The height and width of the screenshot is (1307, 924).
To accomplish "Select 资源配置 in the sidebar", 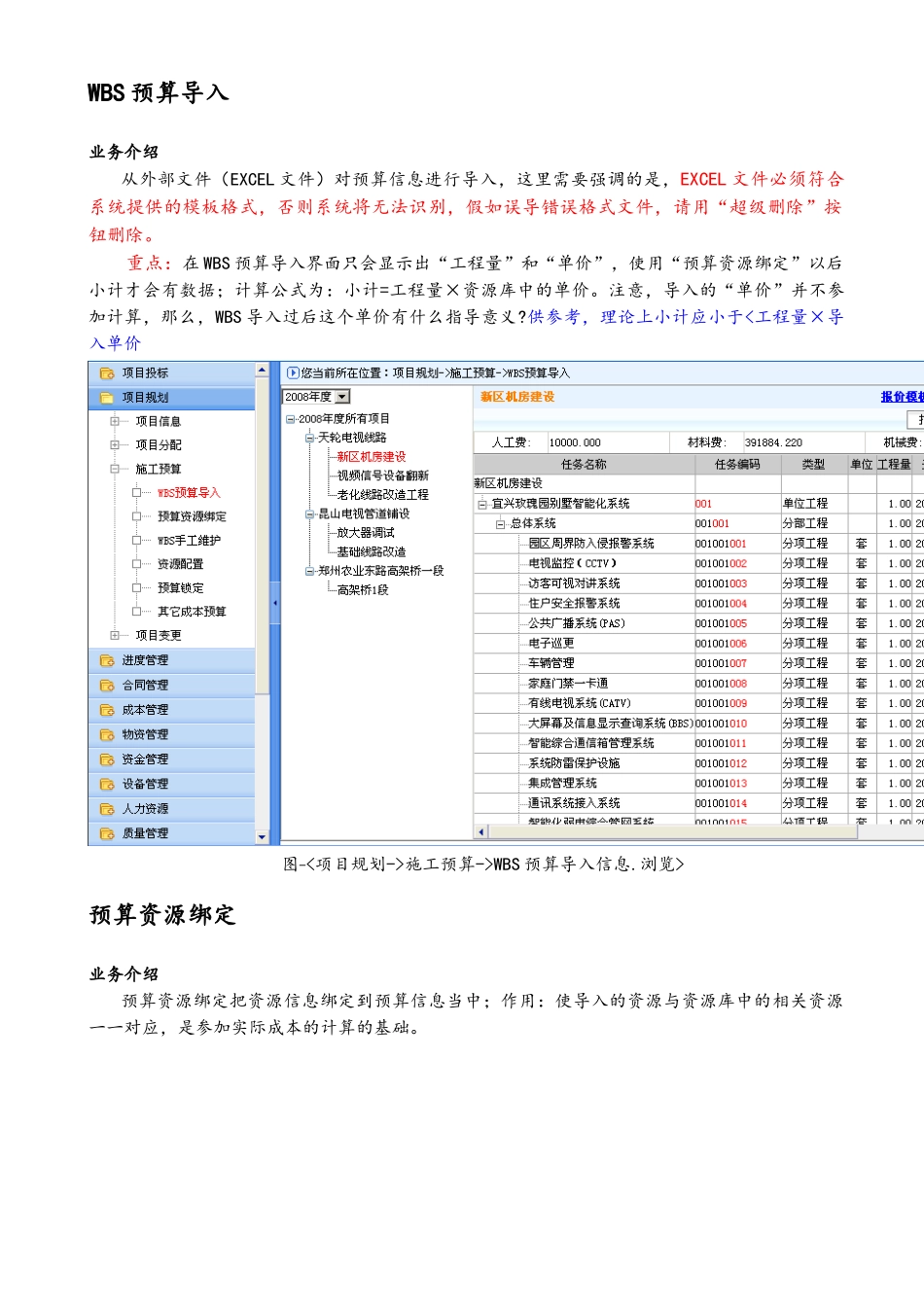I will pos(180,564).
